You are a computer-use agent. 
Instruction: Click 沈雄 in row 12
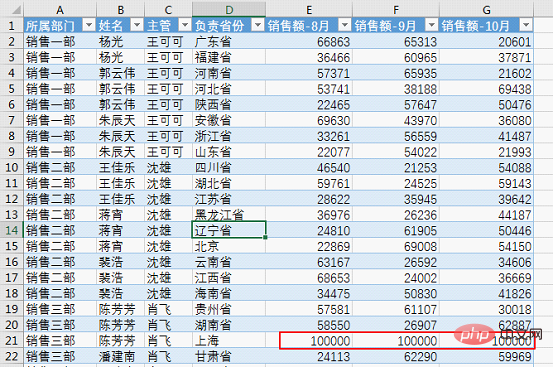pyautogui.click(x=168, y=199)
